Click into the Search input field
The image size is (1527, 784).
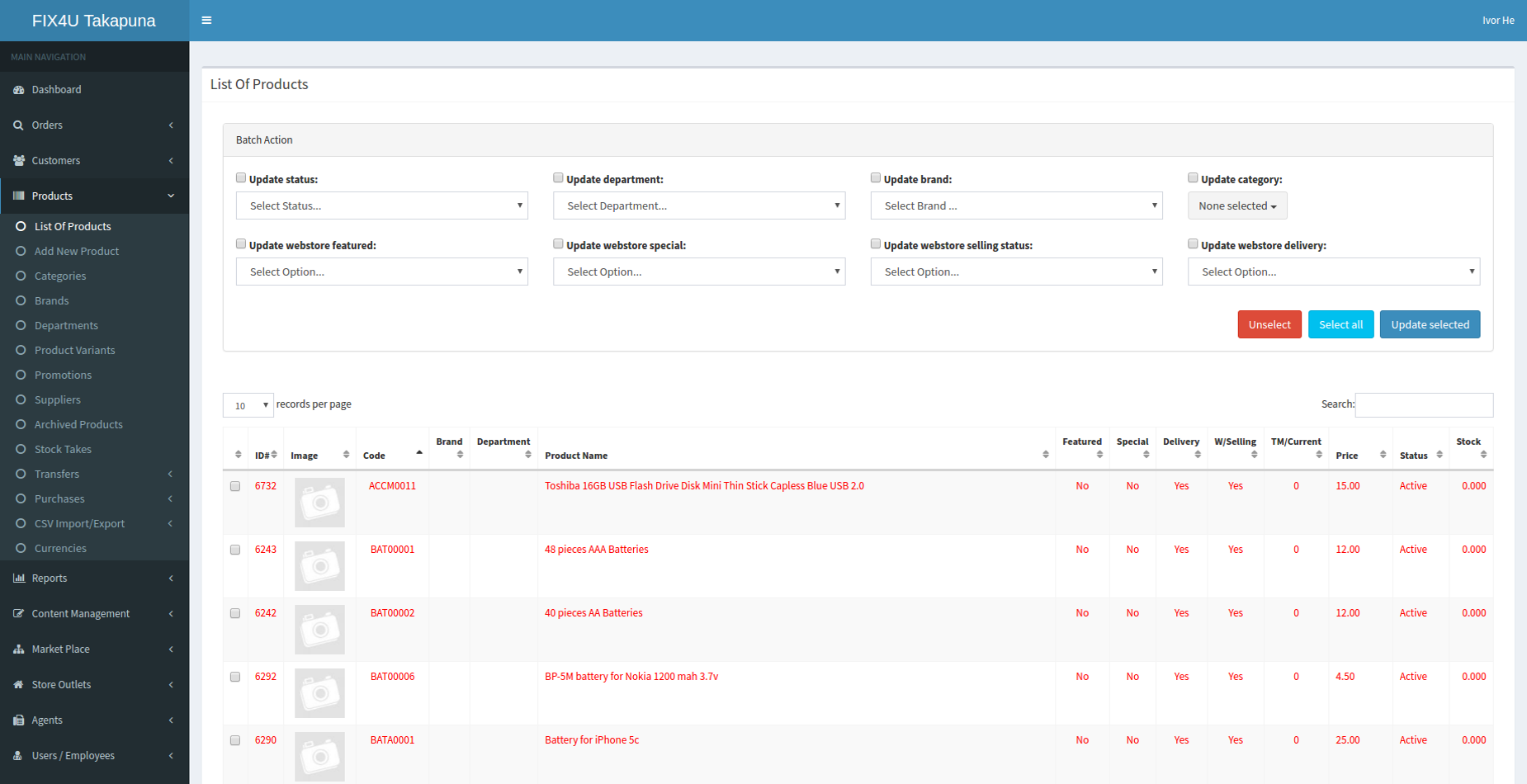pos(1424,405)
